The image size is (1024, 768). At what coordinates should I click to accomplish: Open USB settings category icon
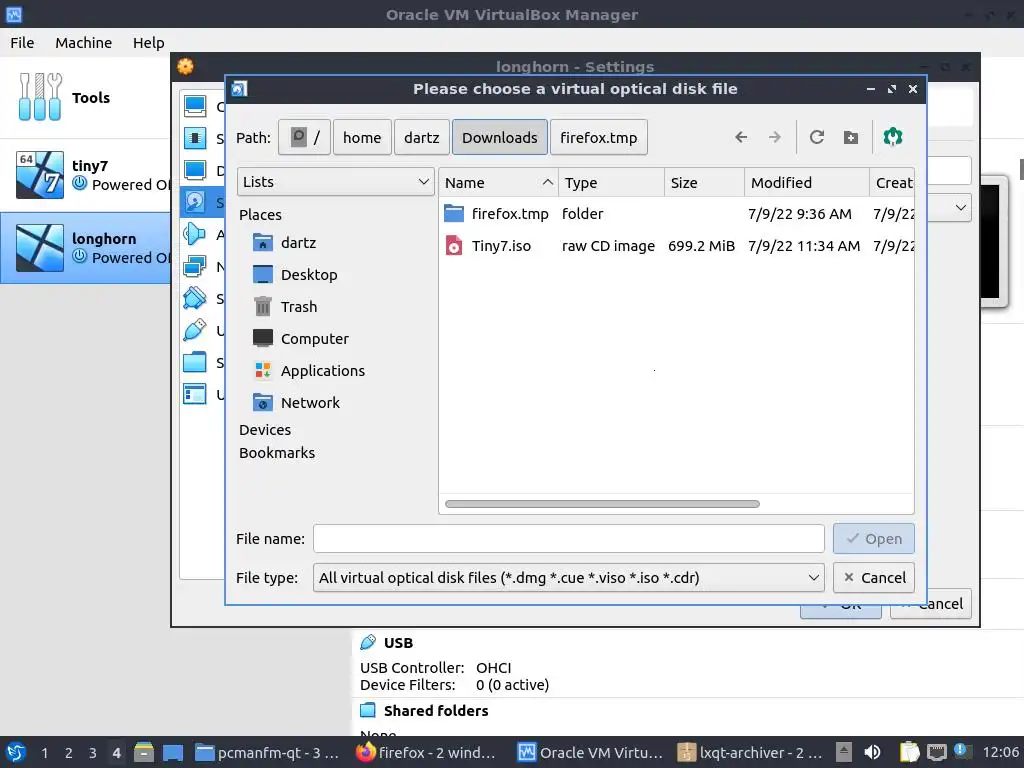point(195,330)
